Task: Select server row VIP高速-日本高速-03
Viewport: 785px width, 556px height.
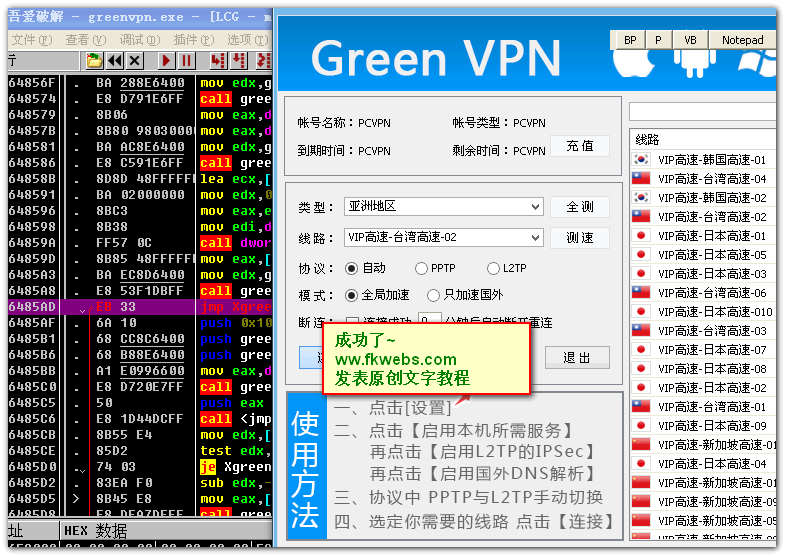Action: point(703,274)
